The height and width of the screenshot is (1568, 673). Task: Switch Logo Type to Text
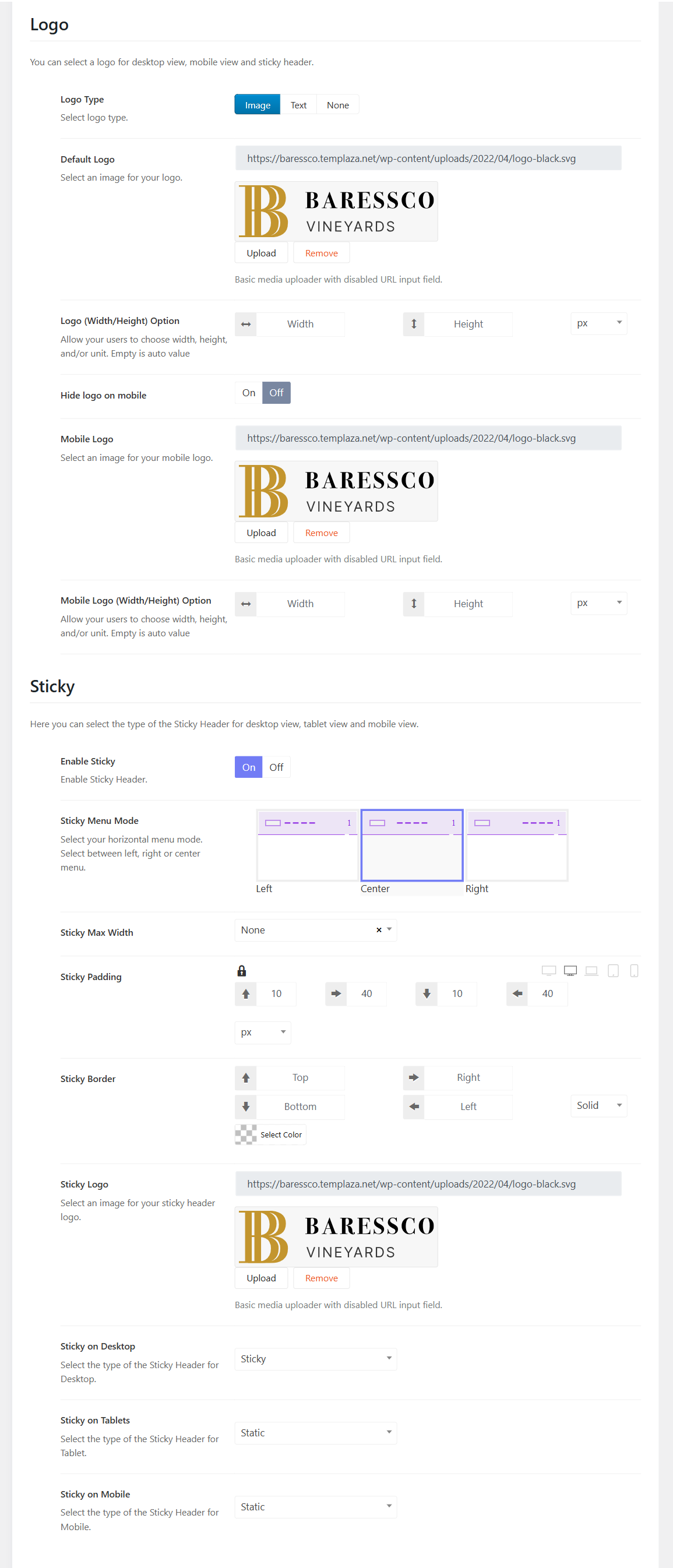click(298, 105)
